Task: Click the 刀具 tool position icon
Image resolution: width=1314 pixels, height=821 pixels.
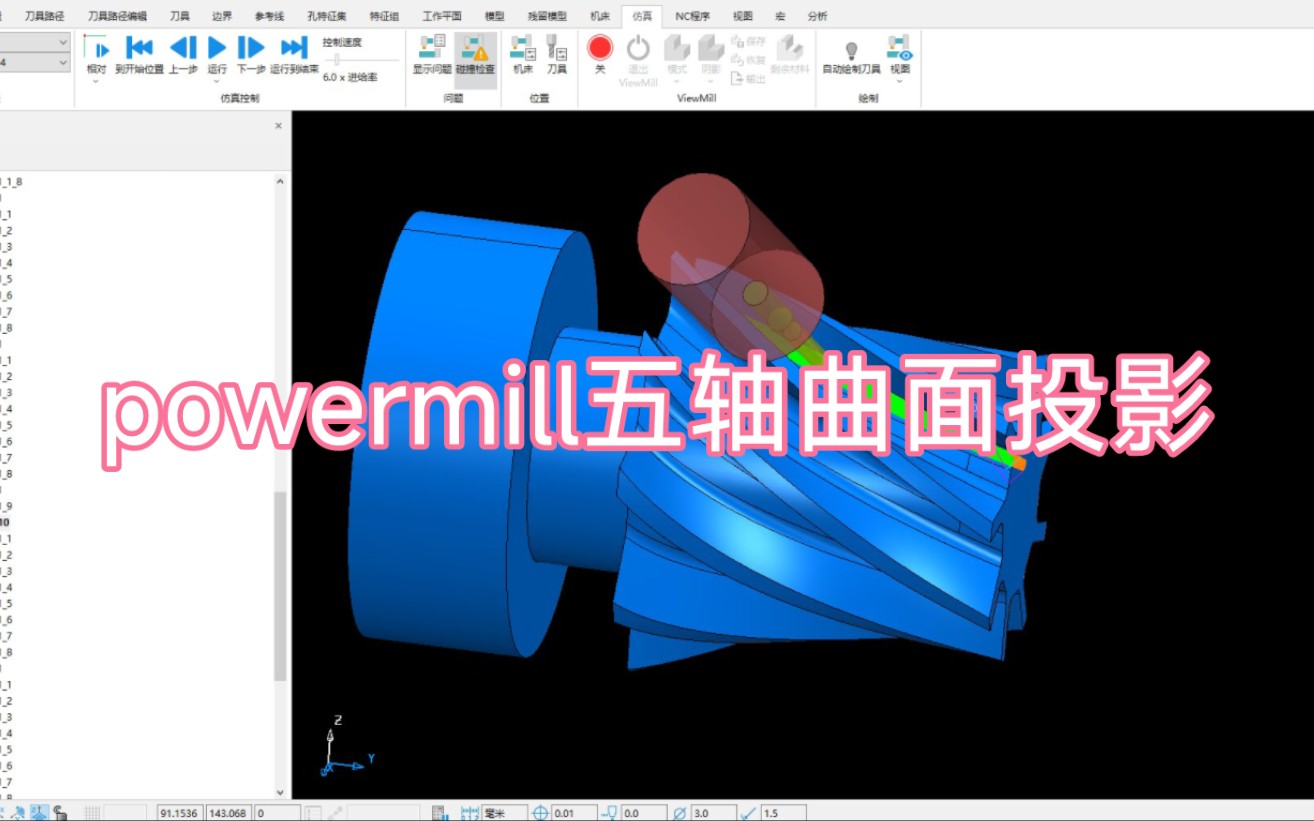Action: [556, 47]
